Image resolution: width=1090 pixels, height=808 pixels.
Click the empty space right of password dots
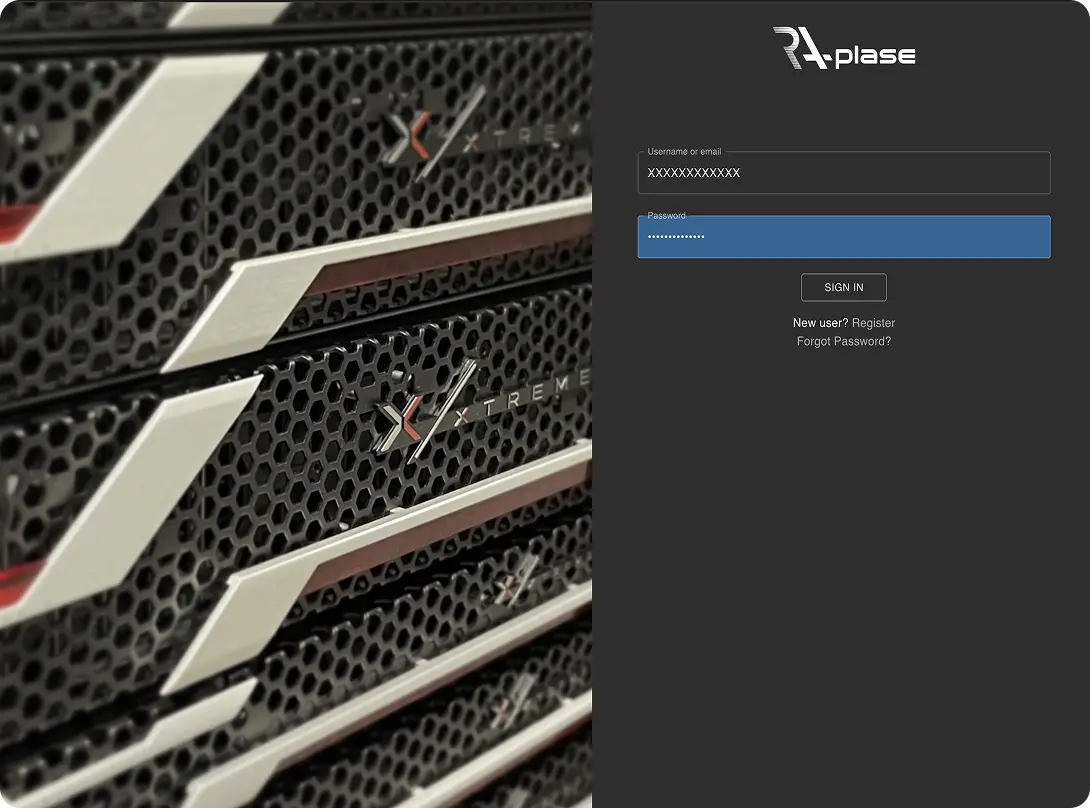coord(880,237)
